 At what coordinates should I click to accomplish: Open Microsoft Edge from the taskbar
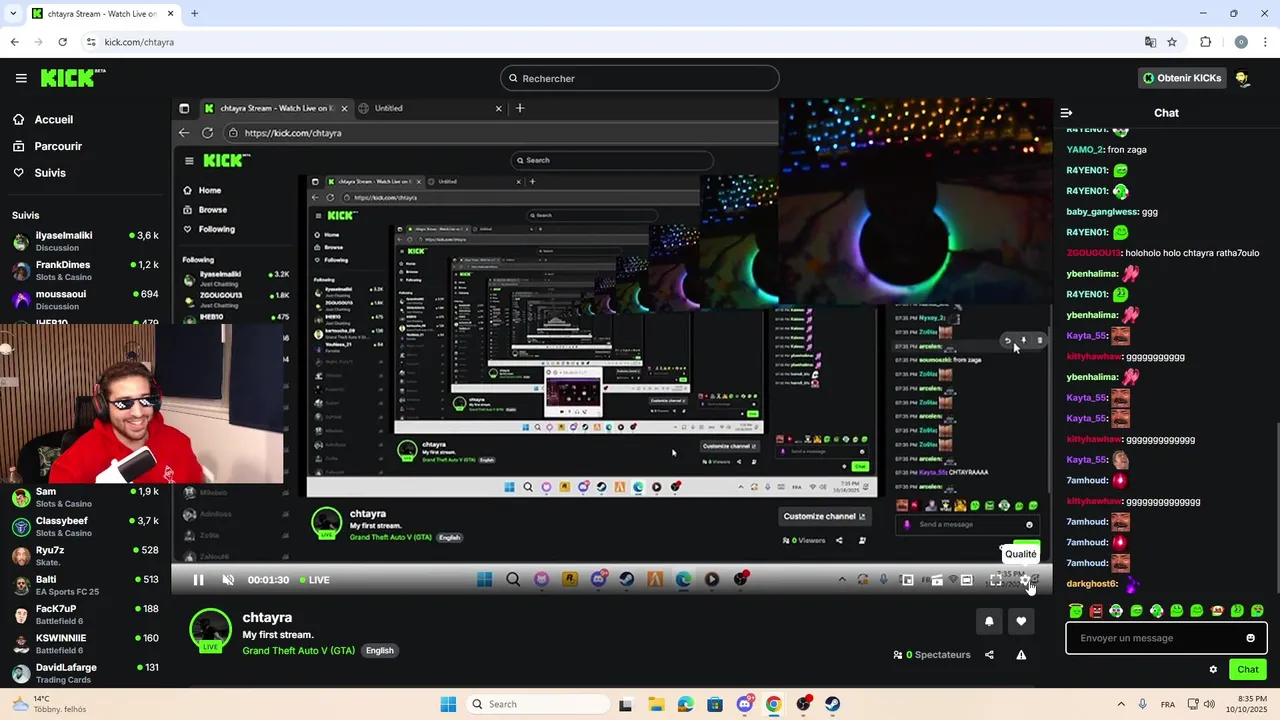(x=685, y=704)
